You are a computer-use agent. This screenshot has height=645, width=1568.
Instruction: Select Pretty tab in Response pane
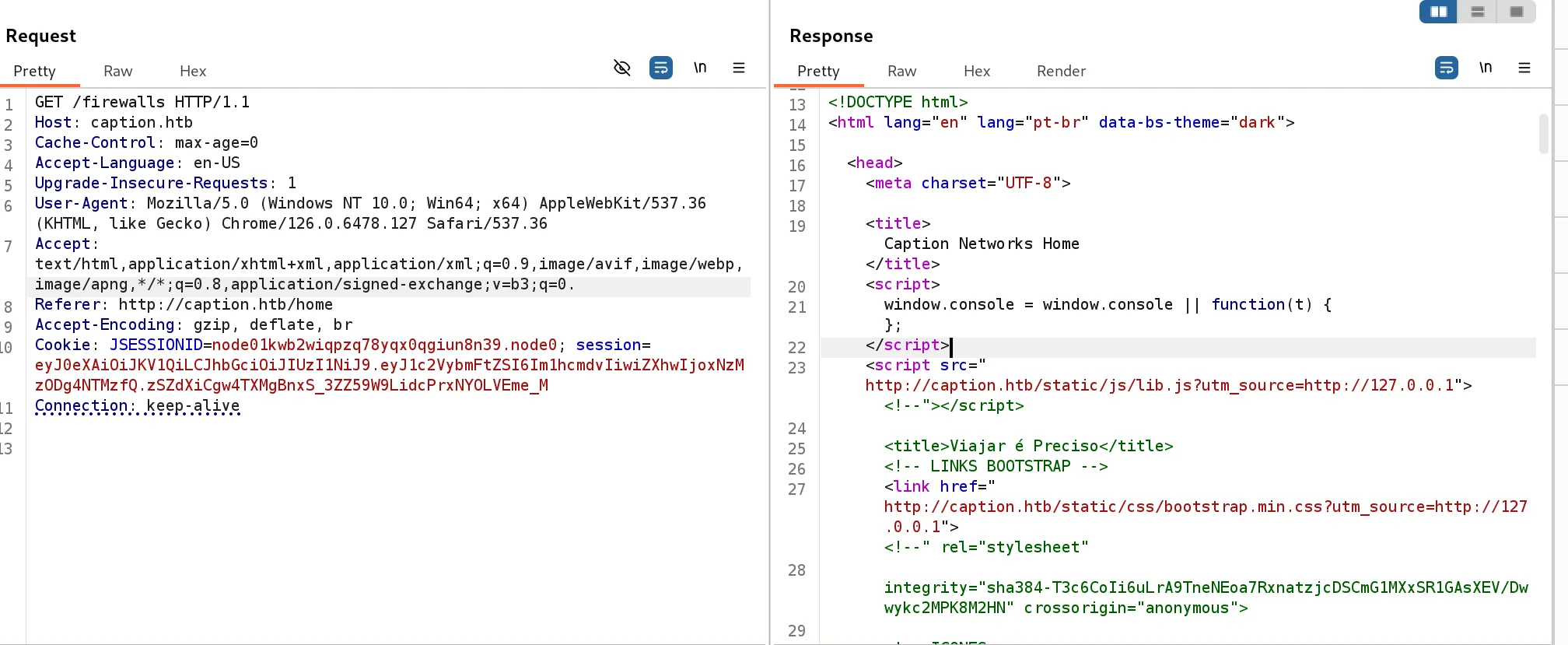(818, 71)
